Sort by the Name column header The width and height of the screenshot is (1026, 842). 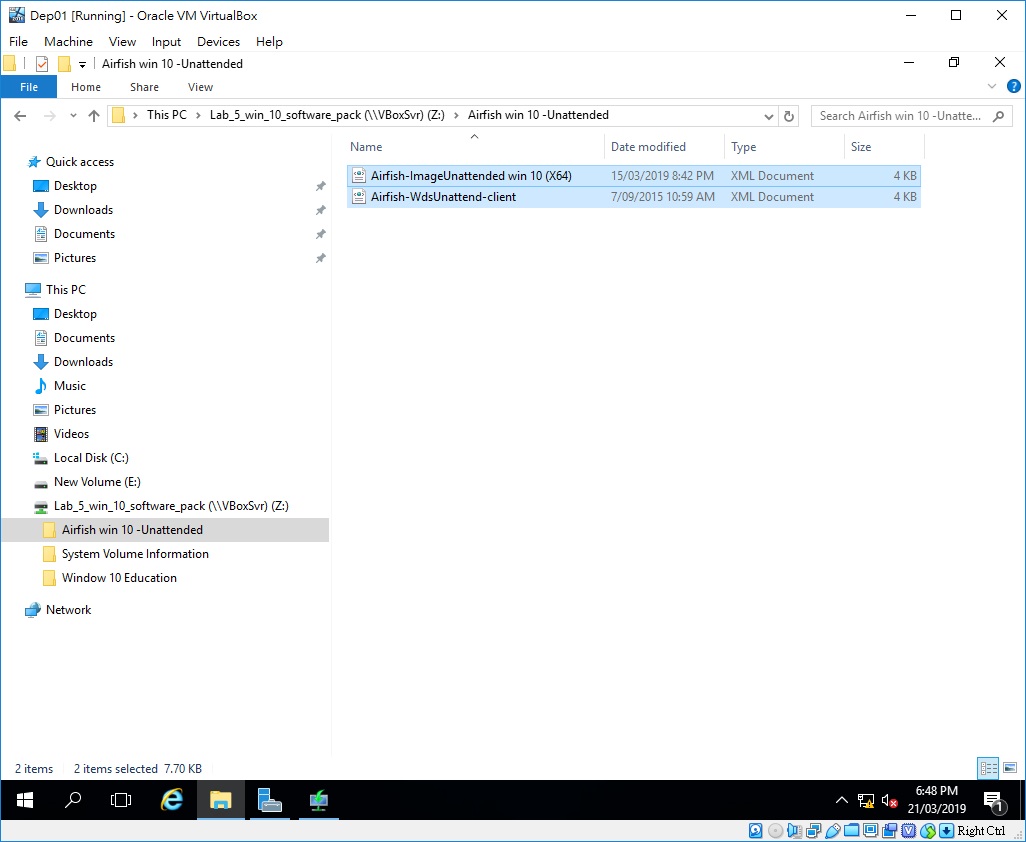(x=475, y=147)
